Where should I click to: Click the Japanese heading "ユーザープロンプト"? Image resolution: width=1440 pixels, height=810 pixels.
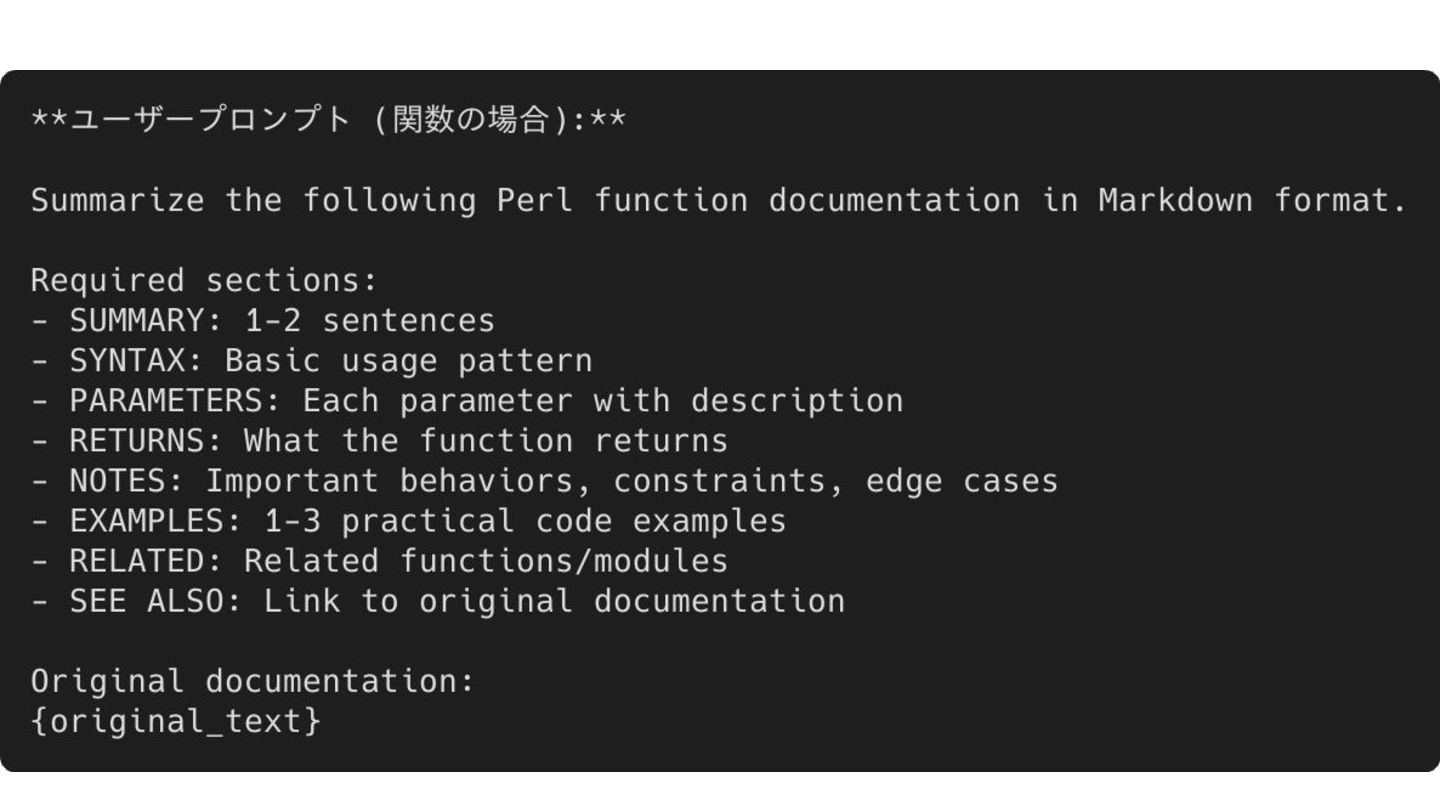tap(210, 120)
